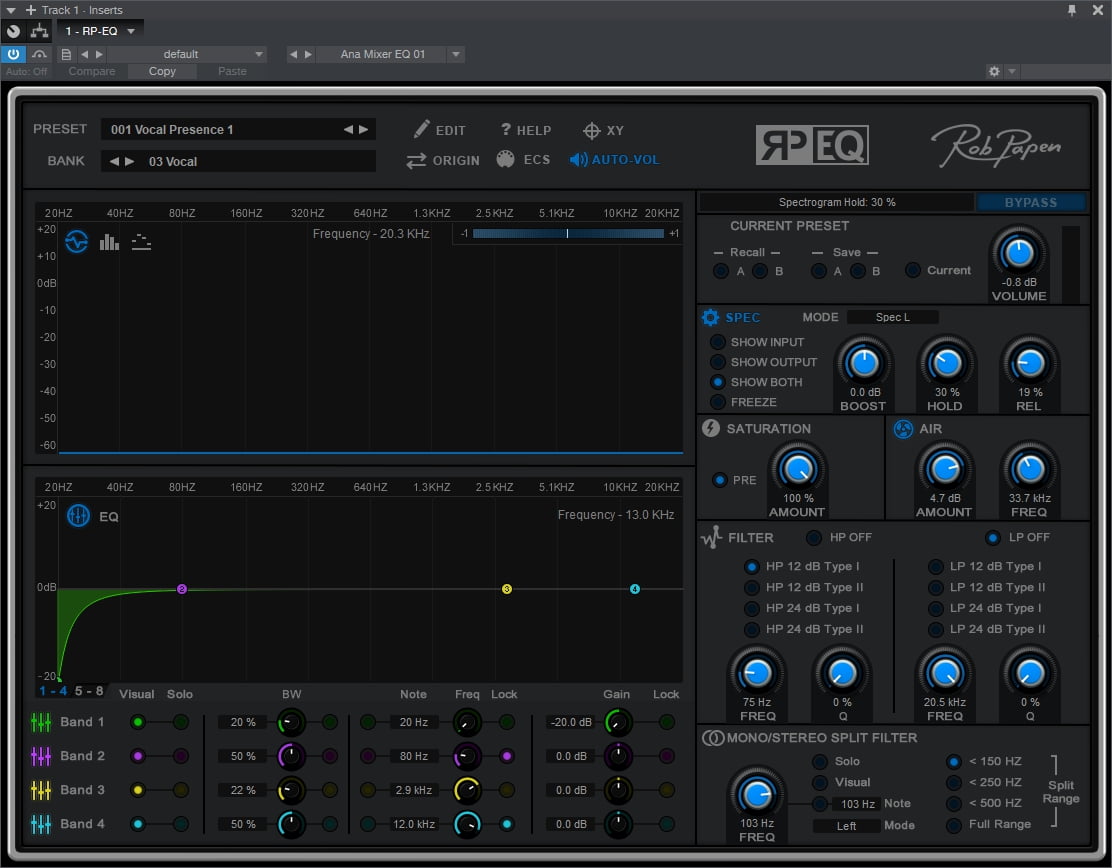Screen dimensions: 1112x868
Task: Click the ORIGIN swap arrows icon
Action: point(416,161)
